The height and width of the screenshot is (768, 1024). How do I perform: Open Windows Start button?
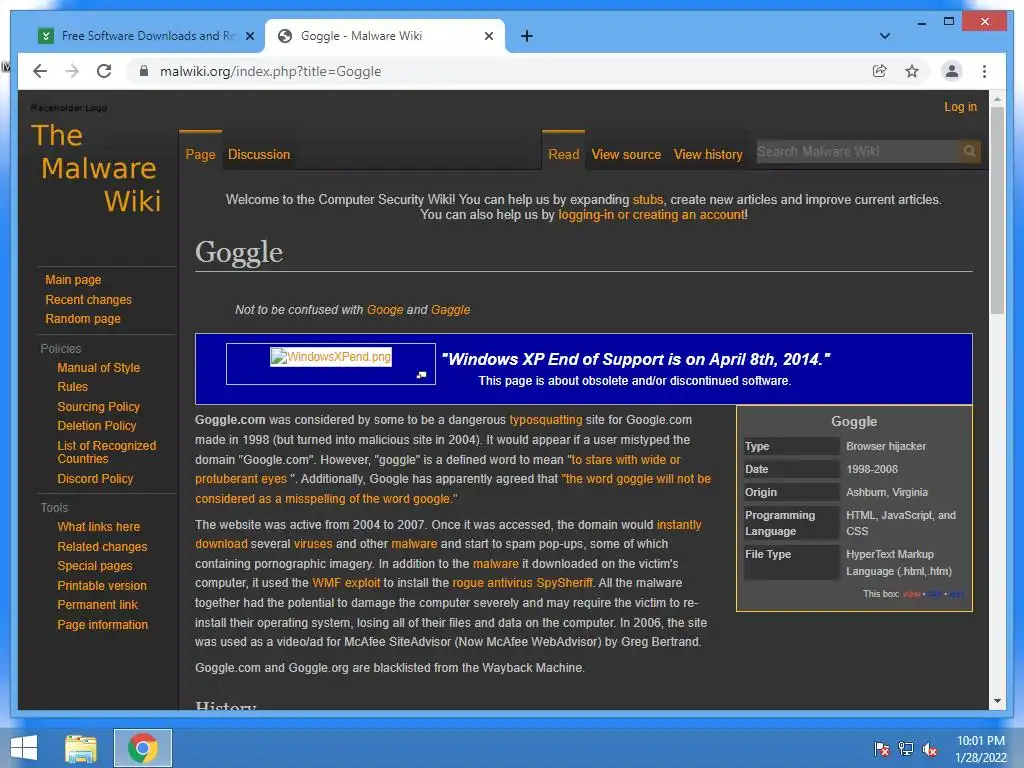tap(24, 748)
